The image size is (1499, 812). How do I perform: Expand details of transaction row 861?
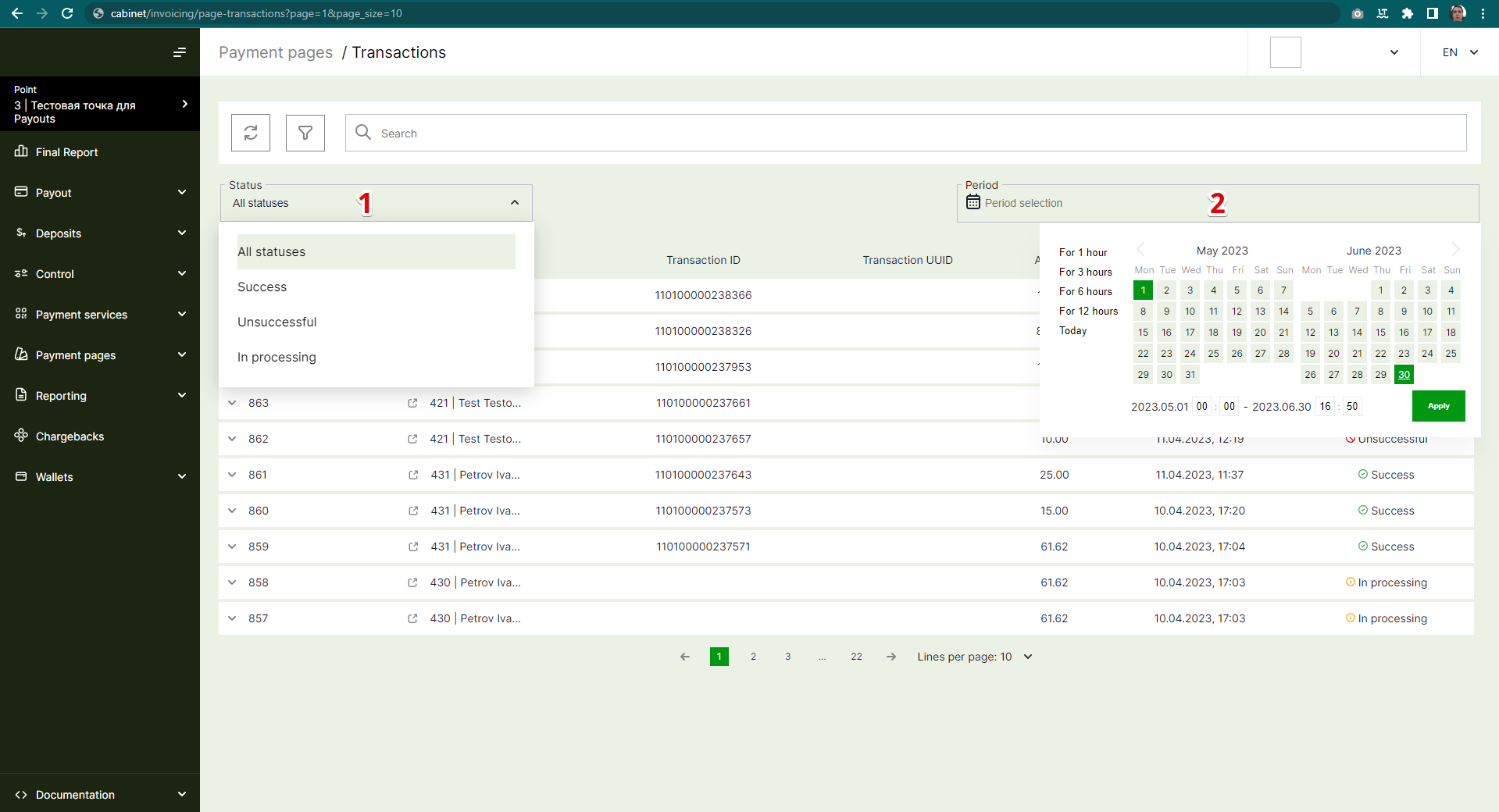tap(232, 475)
